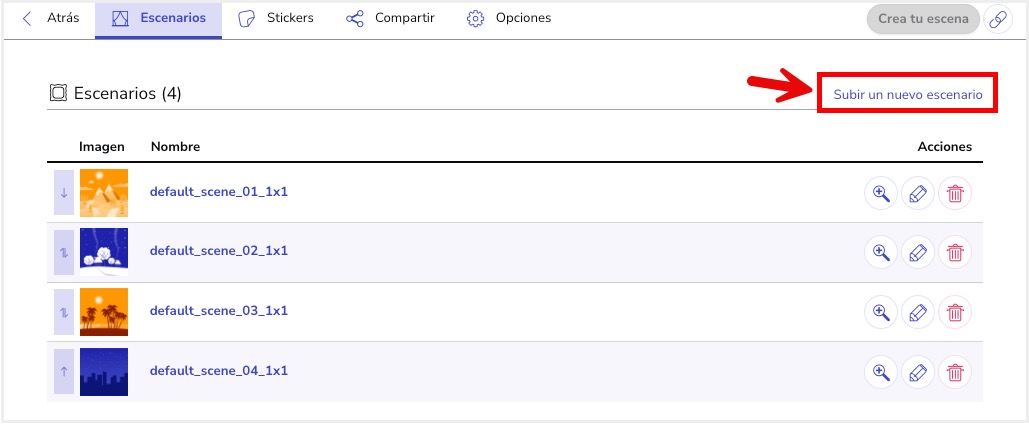This screenshot has height=424, width=1029.
Task: Edit default_scene_02_1x1 with pencil icon
Action: (x=917, y=253)
